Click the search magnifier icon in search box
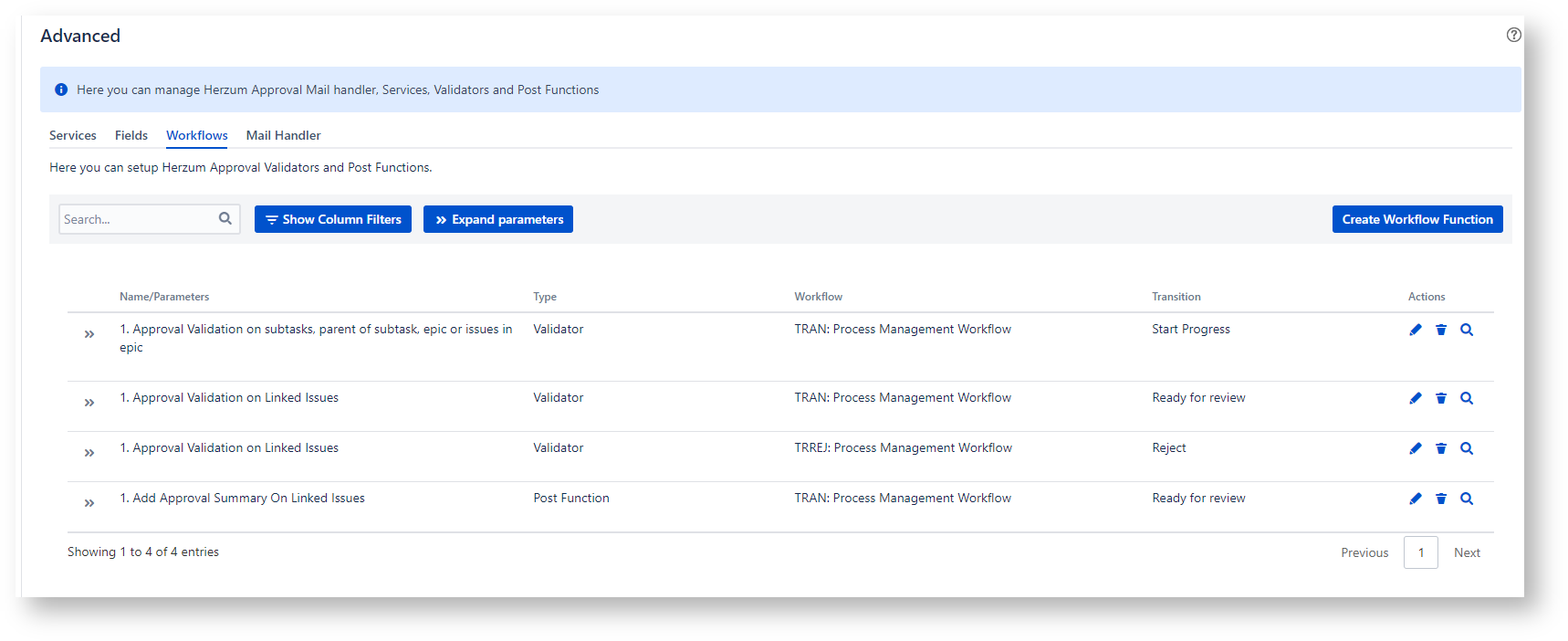Viewport: 1568px width, 641px height. coord(225,219)
